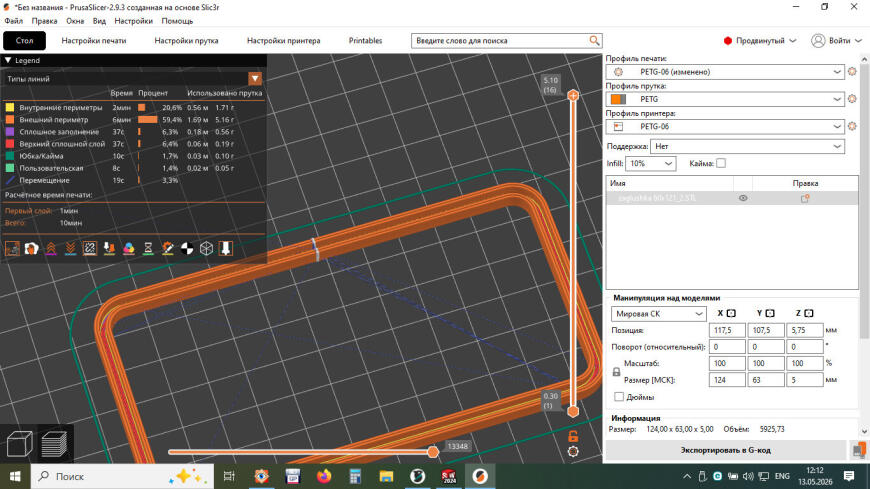Toggle Deretractions display icon
This screenshot has width=870, height=489.
[x=70, y=249]
